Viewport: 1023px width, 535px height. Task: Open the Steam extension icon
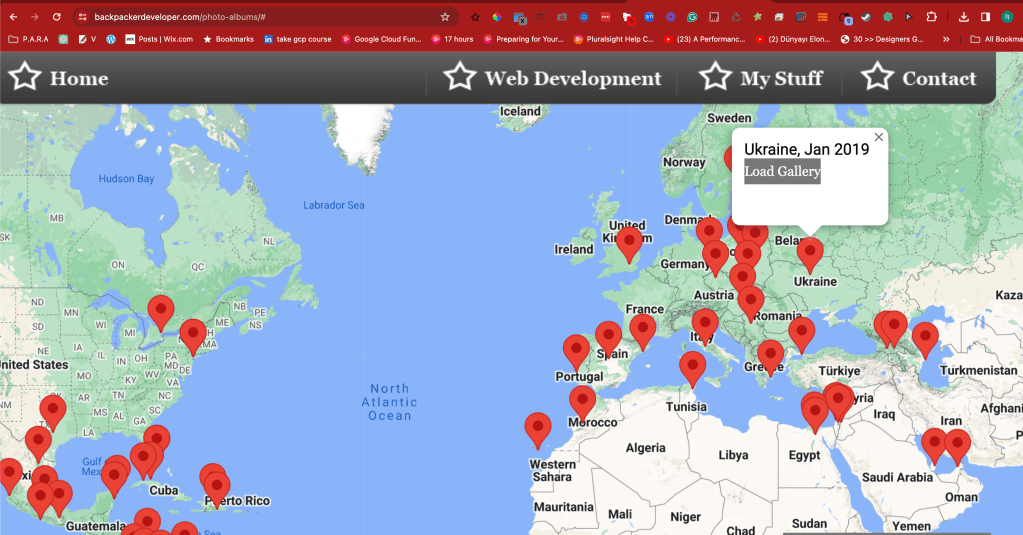(866, 17)
